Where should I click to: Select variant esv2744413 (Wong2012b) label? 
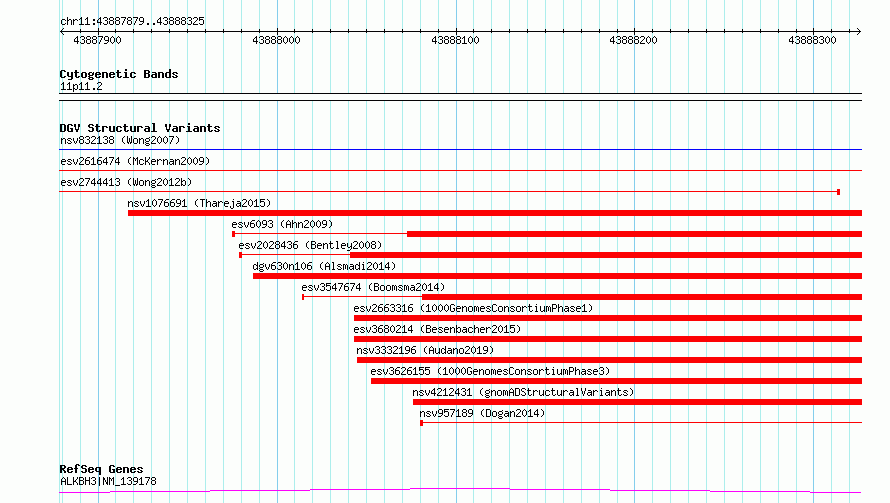tap(126, 182)
